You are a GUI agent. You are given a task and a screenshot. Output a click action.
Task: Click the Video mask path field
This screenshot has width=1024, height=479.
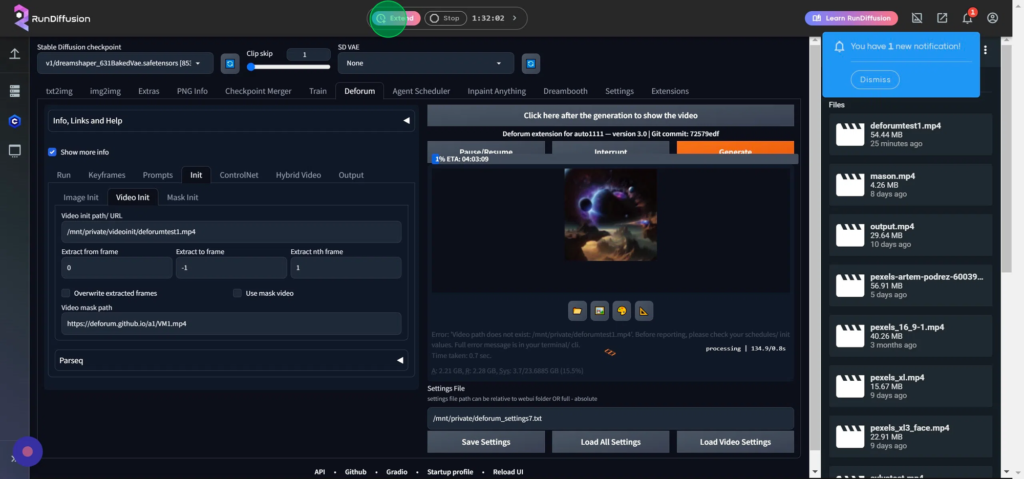tap(231, 323)
